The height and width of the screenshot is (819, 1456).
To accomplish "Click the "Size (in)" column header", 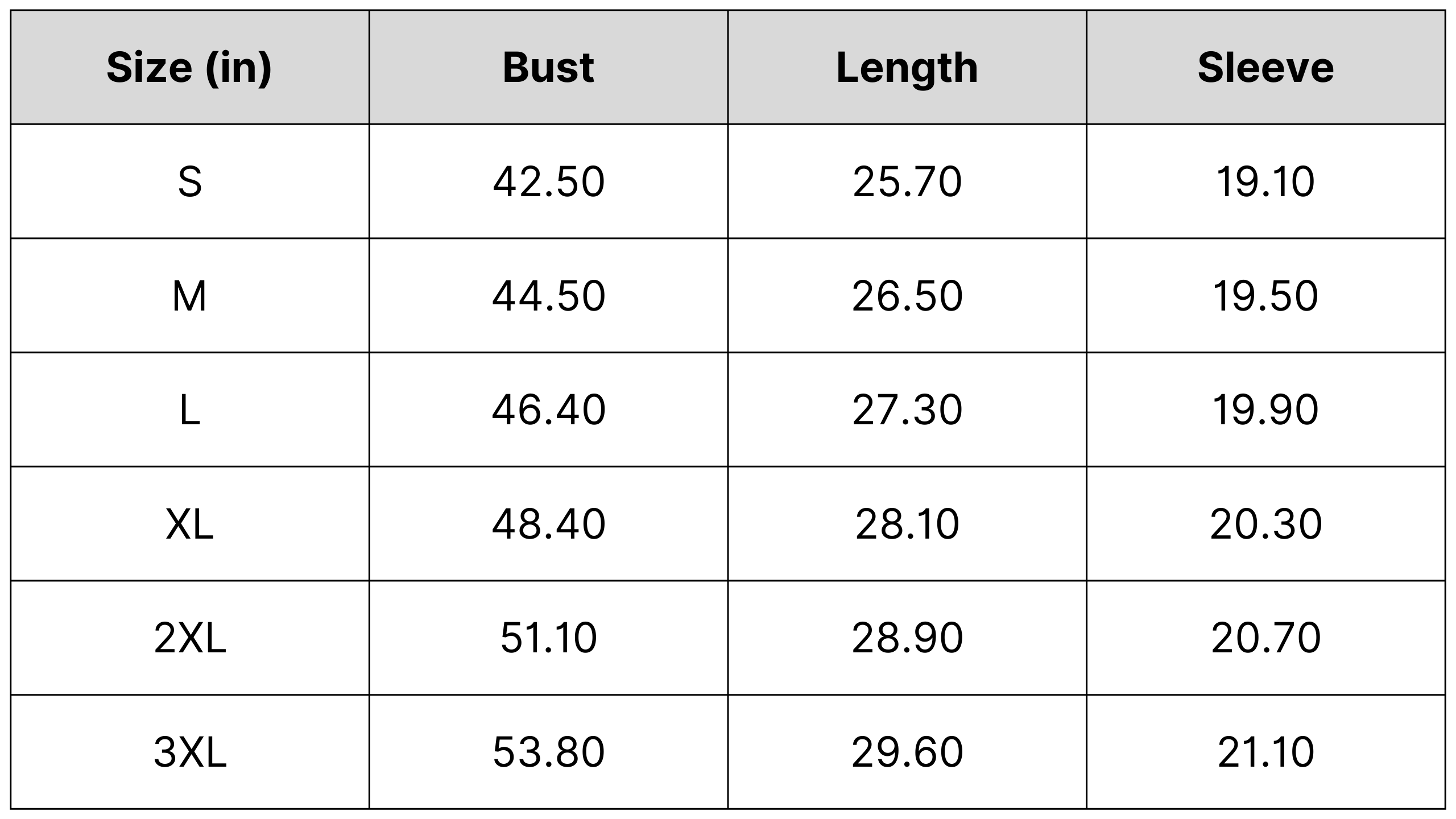I will (x=189, y=68).
